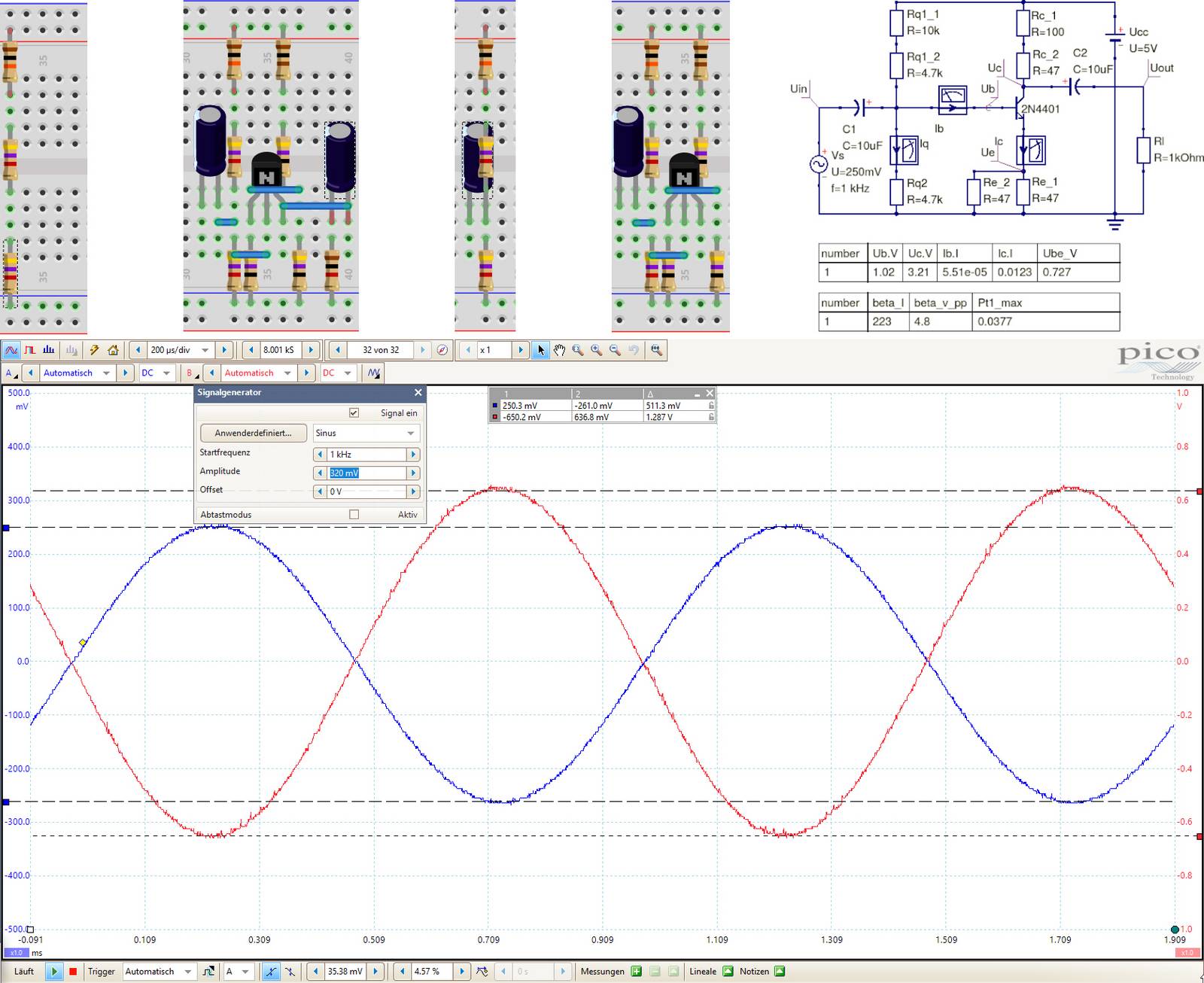Activate the zoom-in magnifier tool
This screenshot has height=983, width=1204.
(x=597, y=350)
